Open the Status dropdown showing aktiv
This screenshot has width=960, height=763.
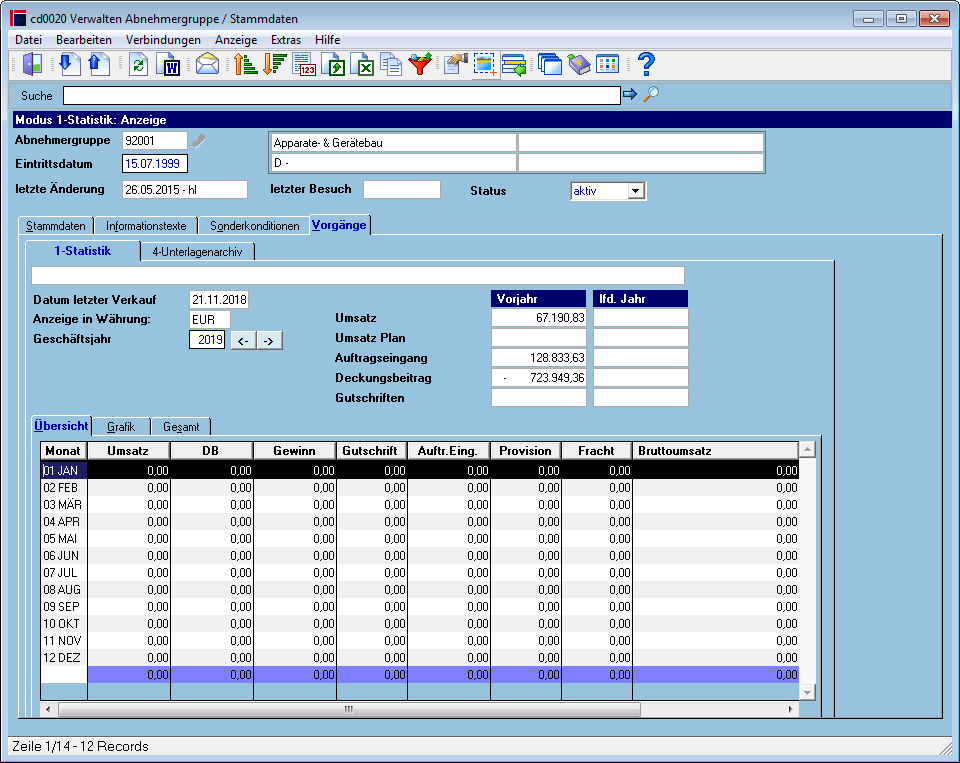click(636, 191)
